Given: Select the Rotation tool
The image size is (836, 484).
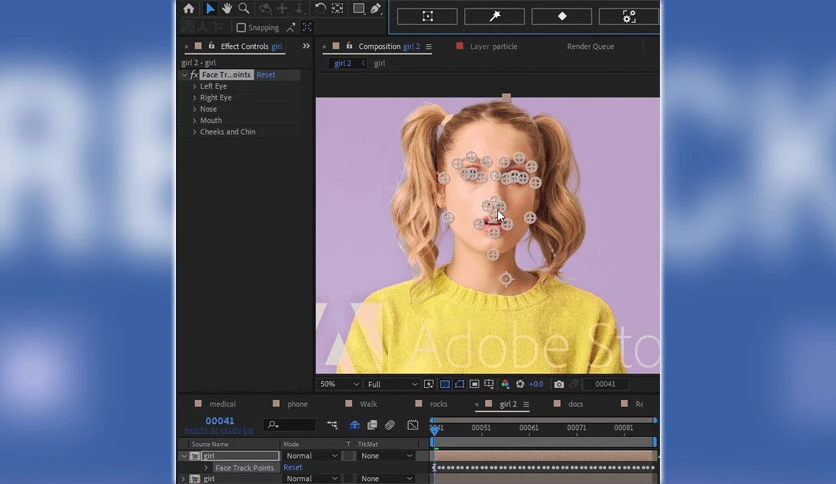Looking at the screenshot, I should point(320,9).
